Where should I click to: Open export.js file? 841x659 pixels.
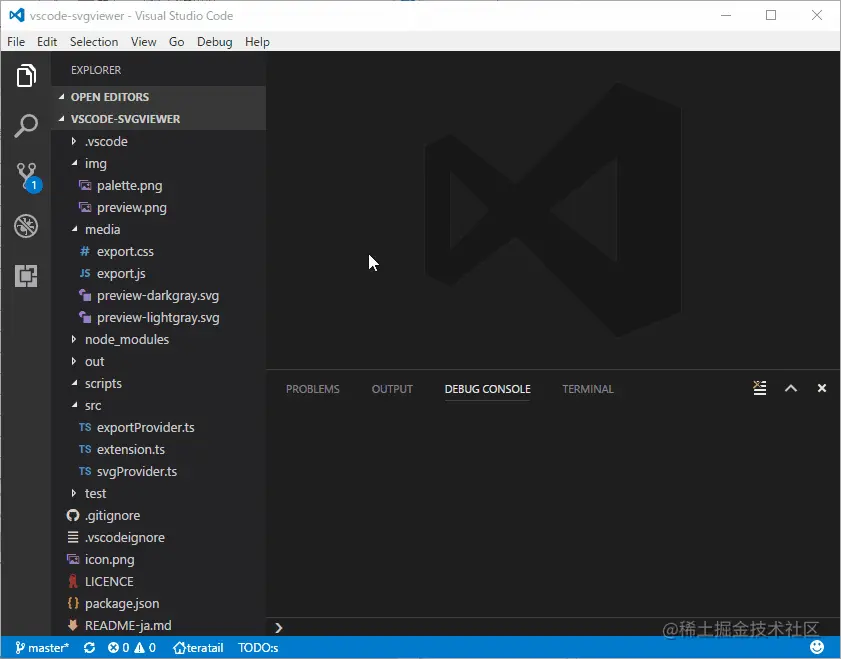tap(159, 273)
